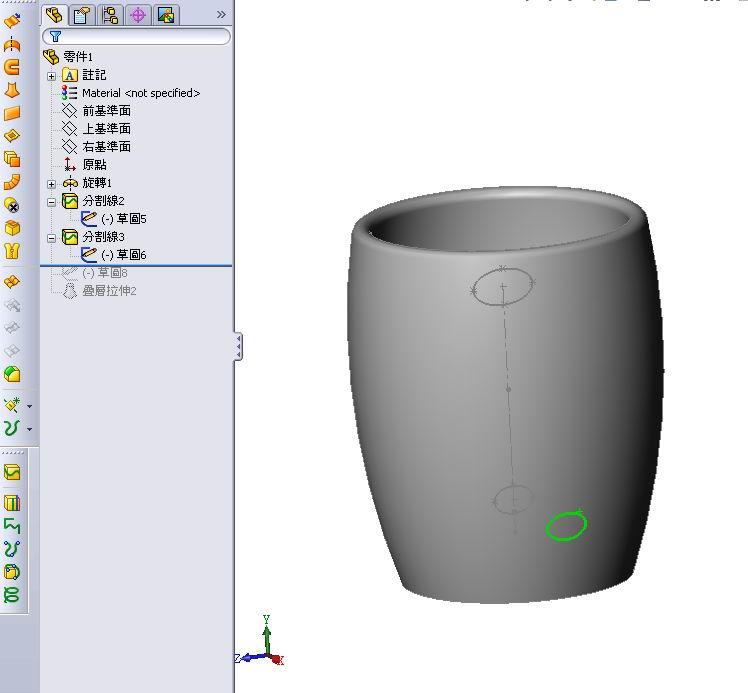Viewport: 748px width, 693px height.
Task: Open the Reference Geometry tool
Action: point(12,405)
